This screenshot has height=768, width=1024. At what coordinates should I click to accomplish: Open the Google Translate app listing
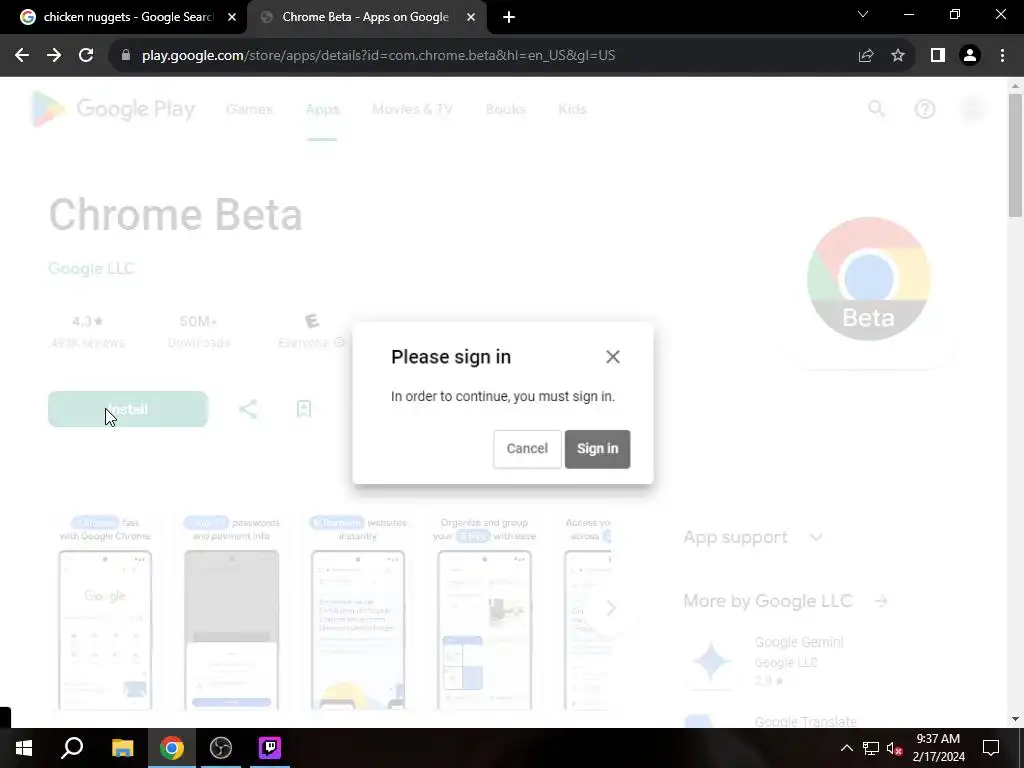coord(805,722)
